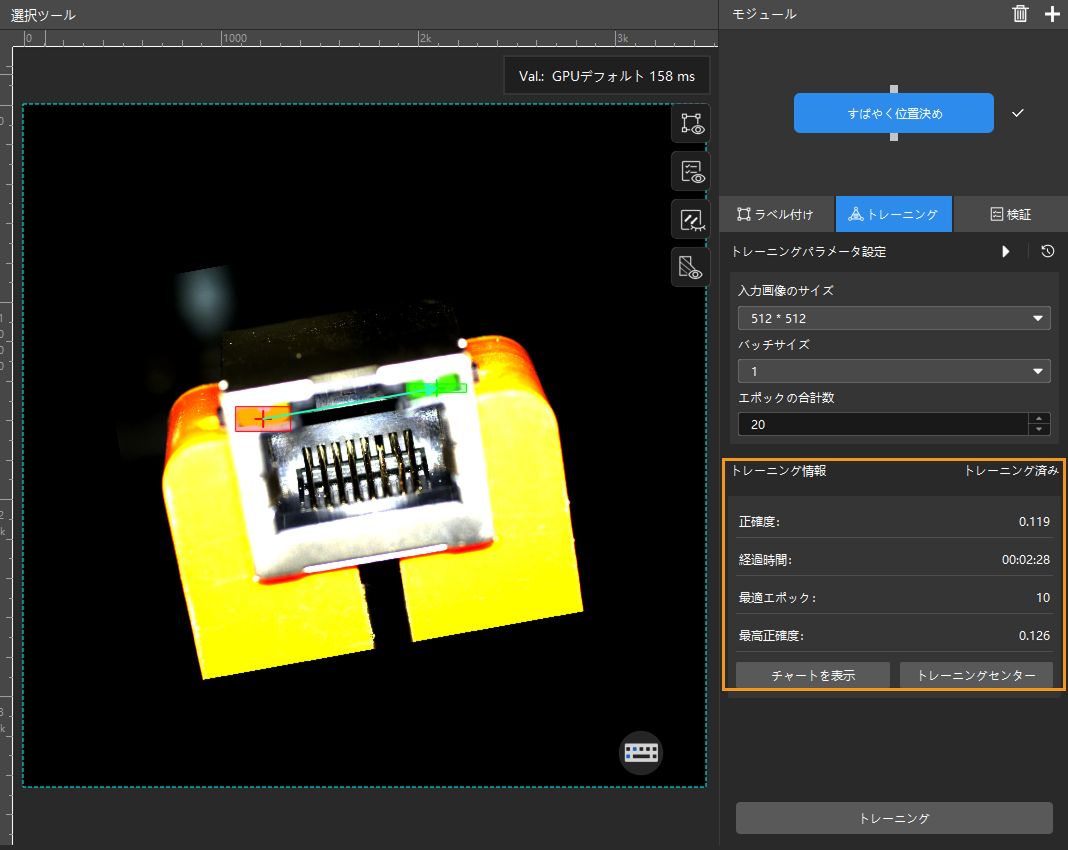Click the トレーニングパラメータ設定 heading
The width and height of the screenshot is (1068, 850).
pyautogui.click(x=808, y=252)
